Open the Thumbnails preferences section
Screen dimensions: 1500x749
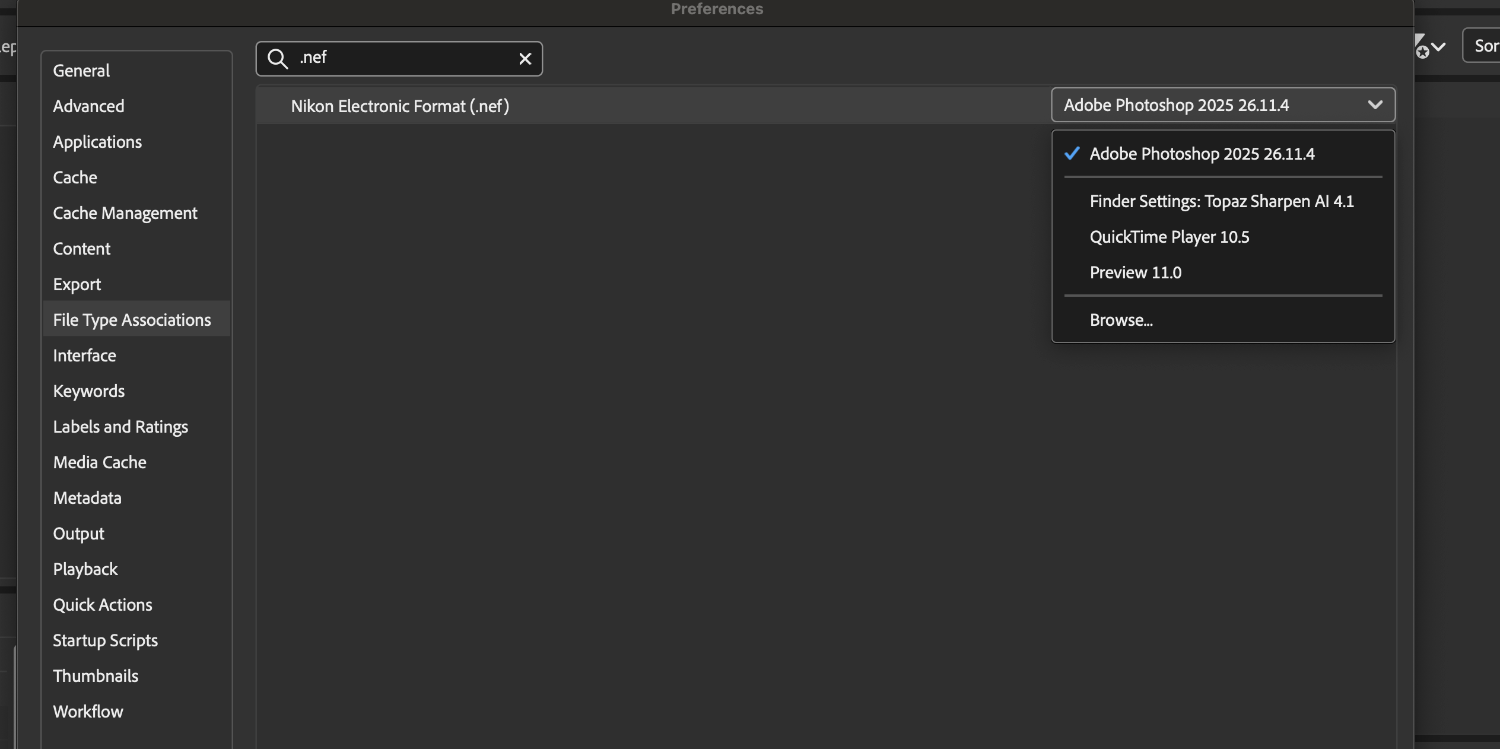point(96,676)
